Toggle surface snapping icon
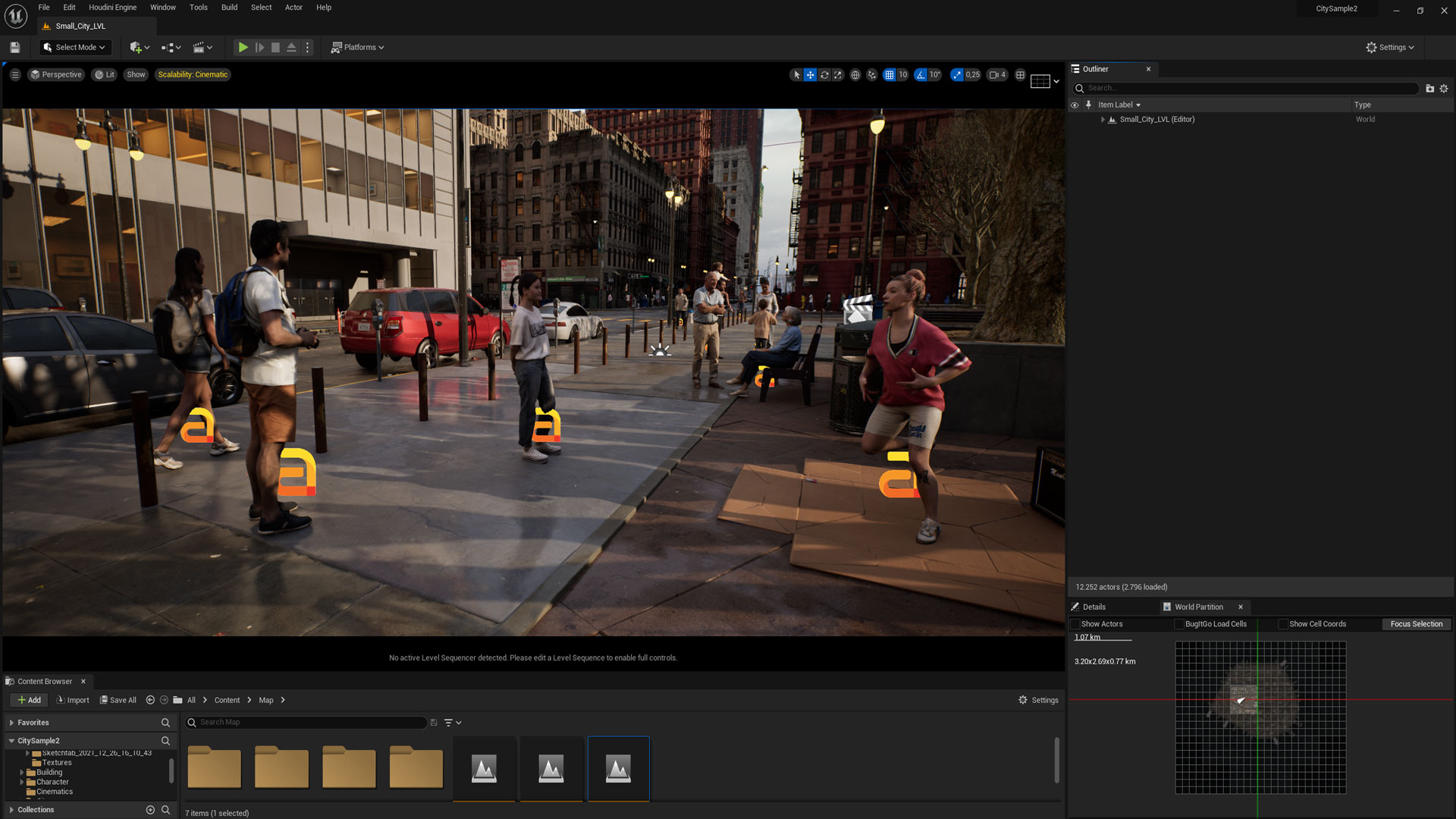Screen dimensions: 1456x819 tap(872, 74)
